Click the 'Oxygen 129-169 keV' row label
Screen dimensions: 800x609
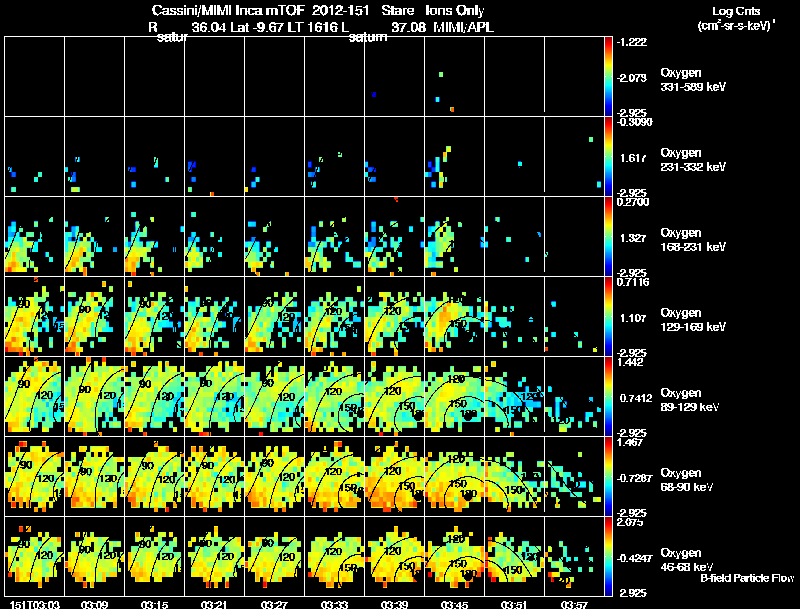(x=693, y=320)
